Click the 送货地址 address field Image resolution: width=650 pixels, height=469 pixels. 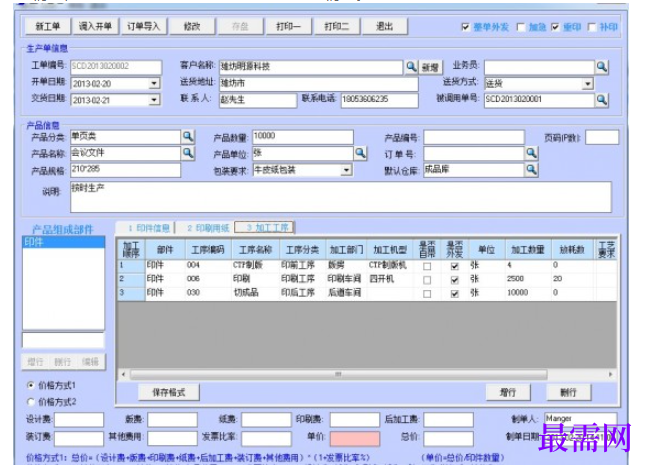point(318,83)
